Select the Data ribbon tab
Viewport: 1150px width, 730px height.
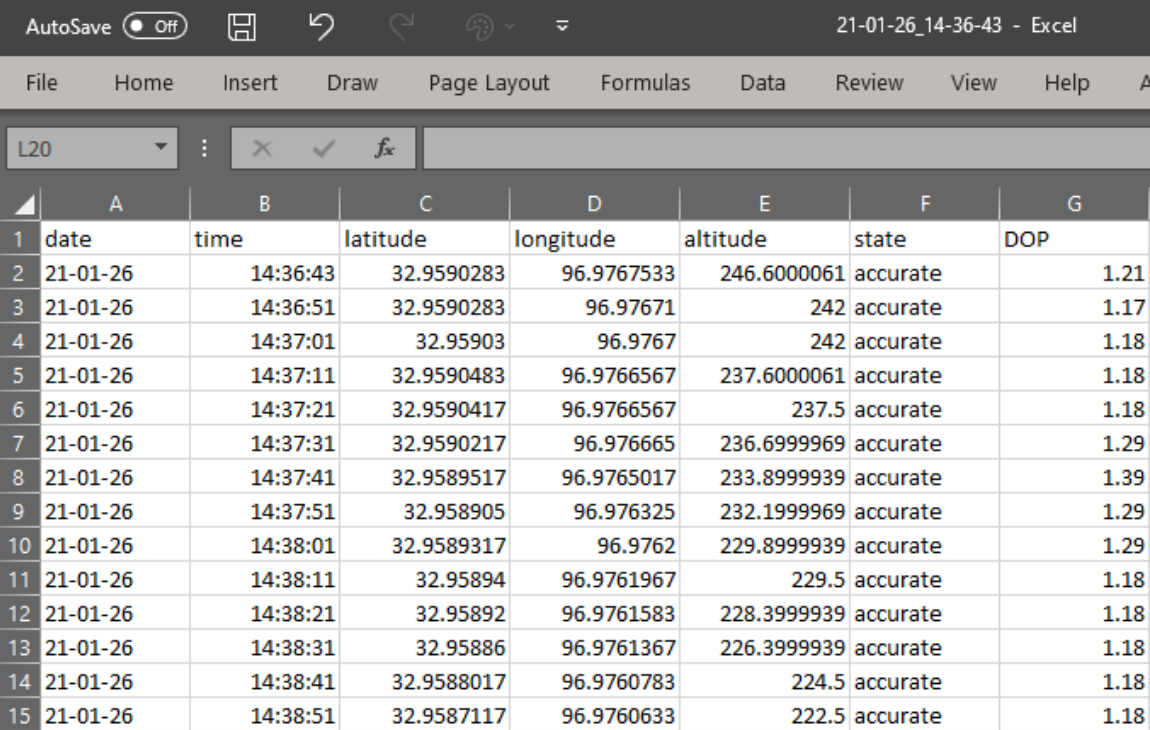point(762,84)
